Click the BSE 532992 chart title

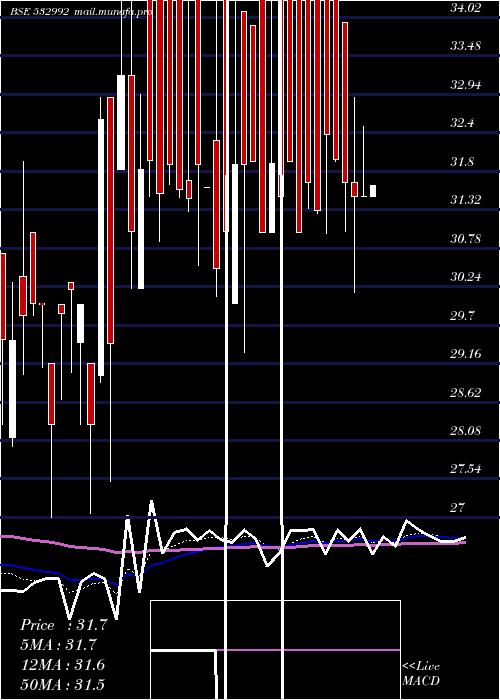click(x=39, y=12)
